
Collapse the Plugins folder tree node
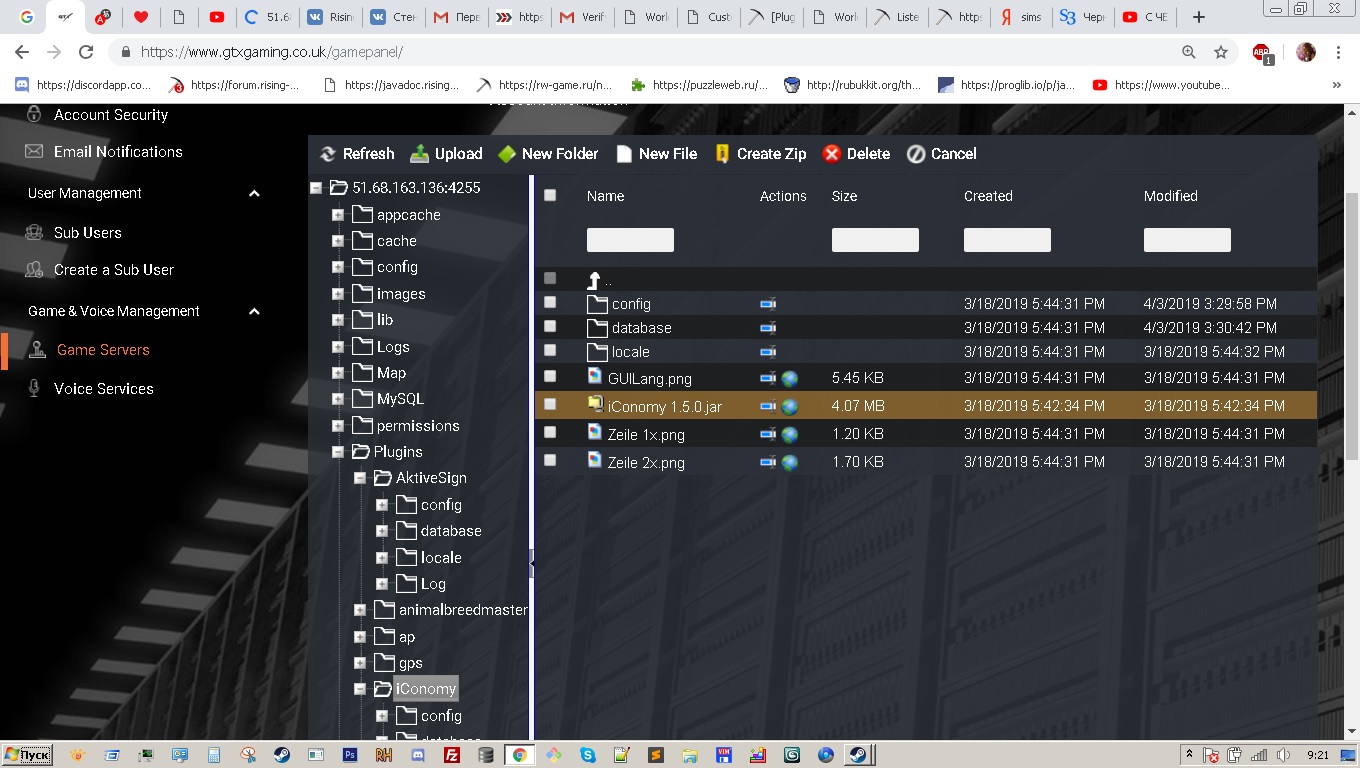tap(338, 452)
